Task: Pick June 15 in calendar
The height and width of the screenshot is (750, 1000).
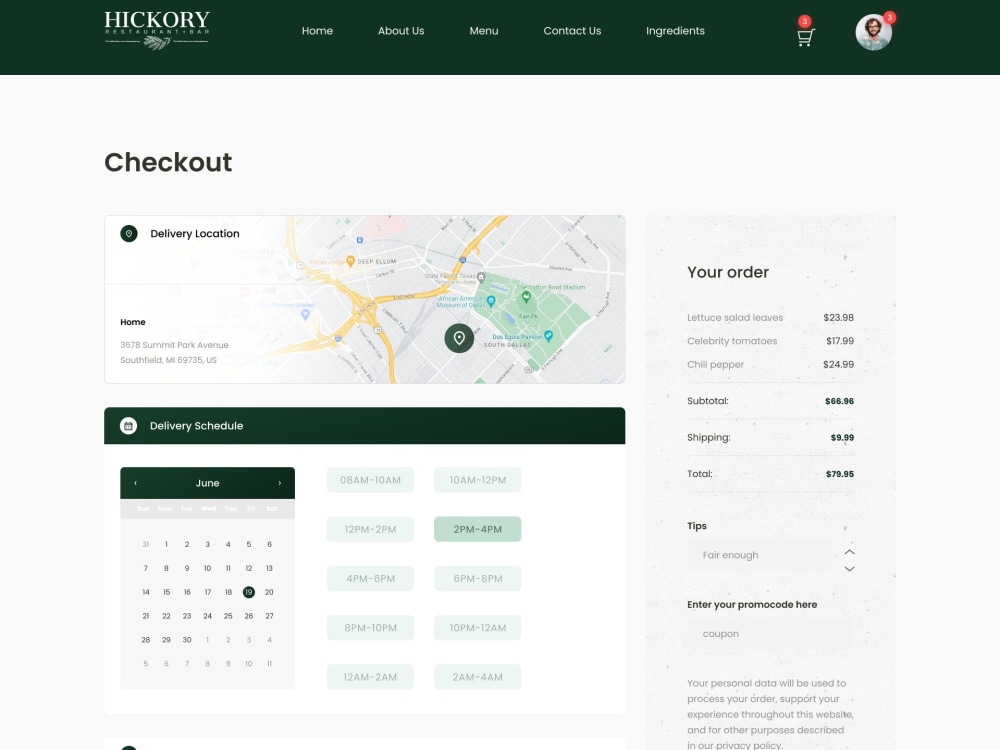Action: tap(166, 592)
